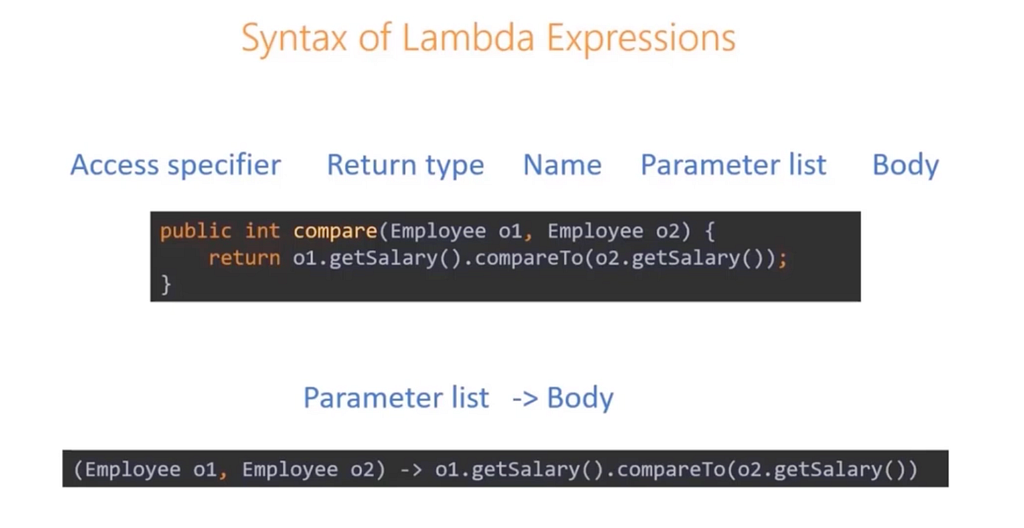Click the 'Syntax of Lambda Expressions' title

tap(488, 39)
